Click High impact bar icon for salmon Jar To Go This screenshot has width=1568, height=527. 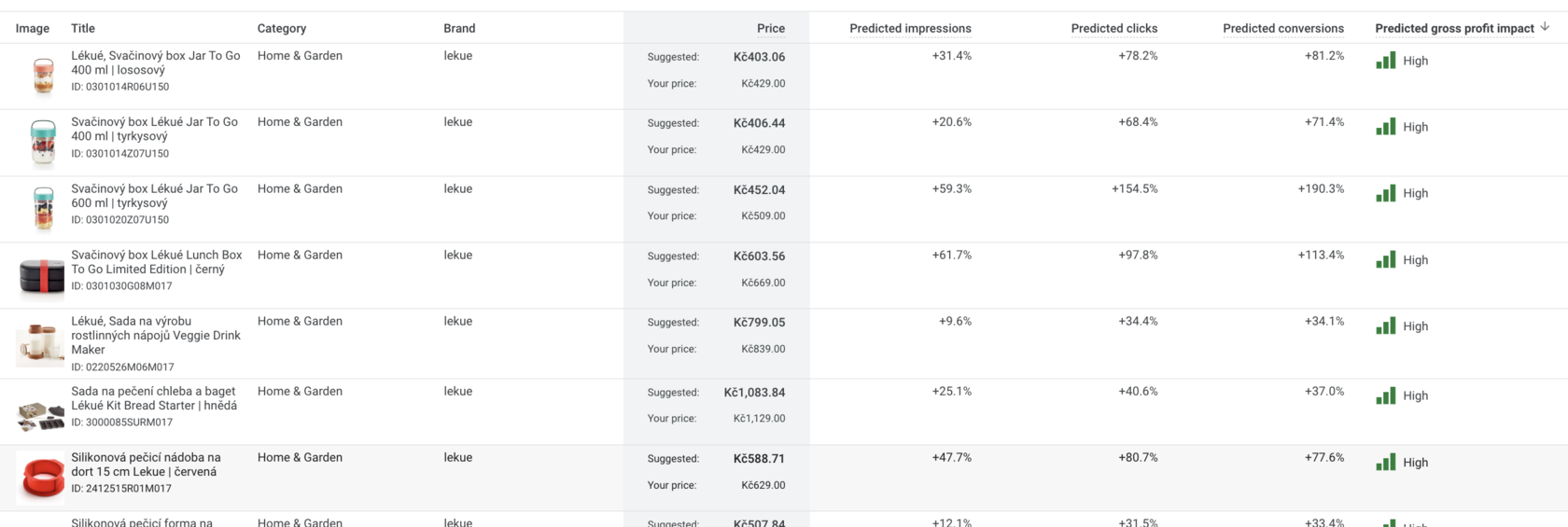(1386, 61)
